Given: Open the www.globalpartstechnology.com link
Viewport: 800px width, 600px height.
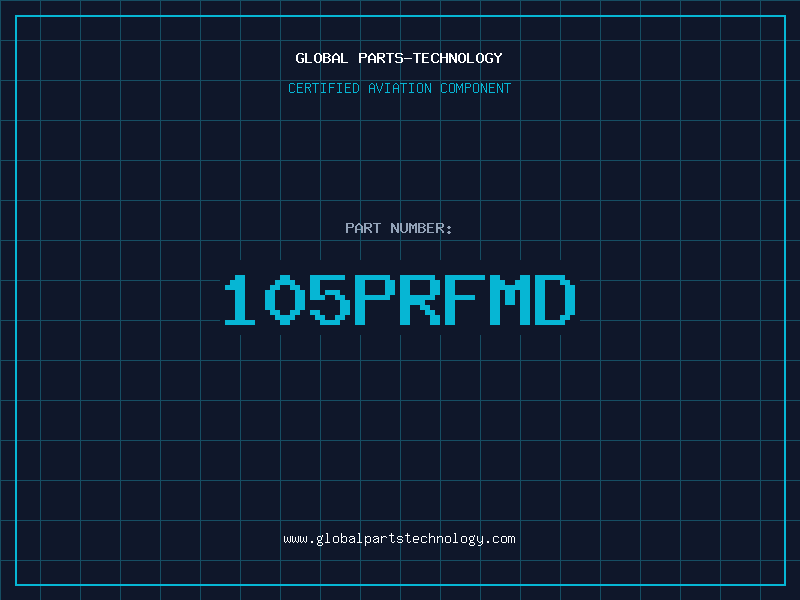Looking at the screenshot, I should coord(399,539).
